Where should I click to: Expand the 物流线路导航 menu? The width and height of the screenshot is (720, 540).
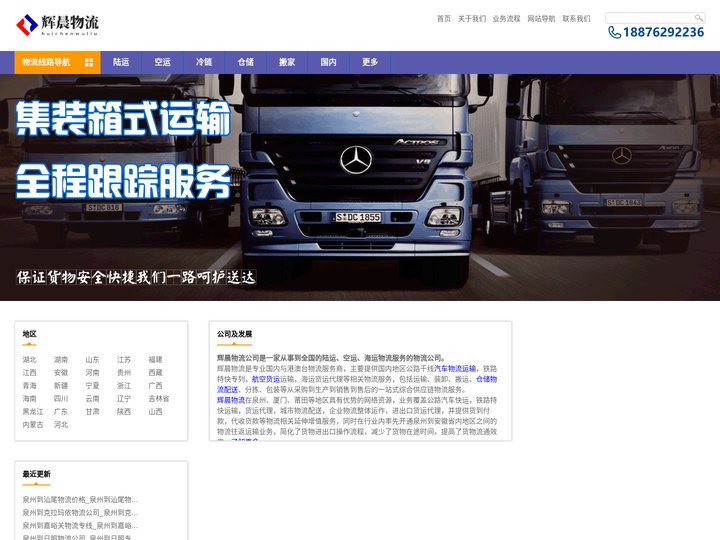tap(57, 62)
